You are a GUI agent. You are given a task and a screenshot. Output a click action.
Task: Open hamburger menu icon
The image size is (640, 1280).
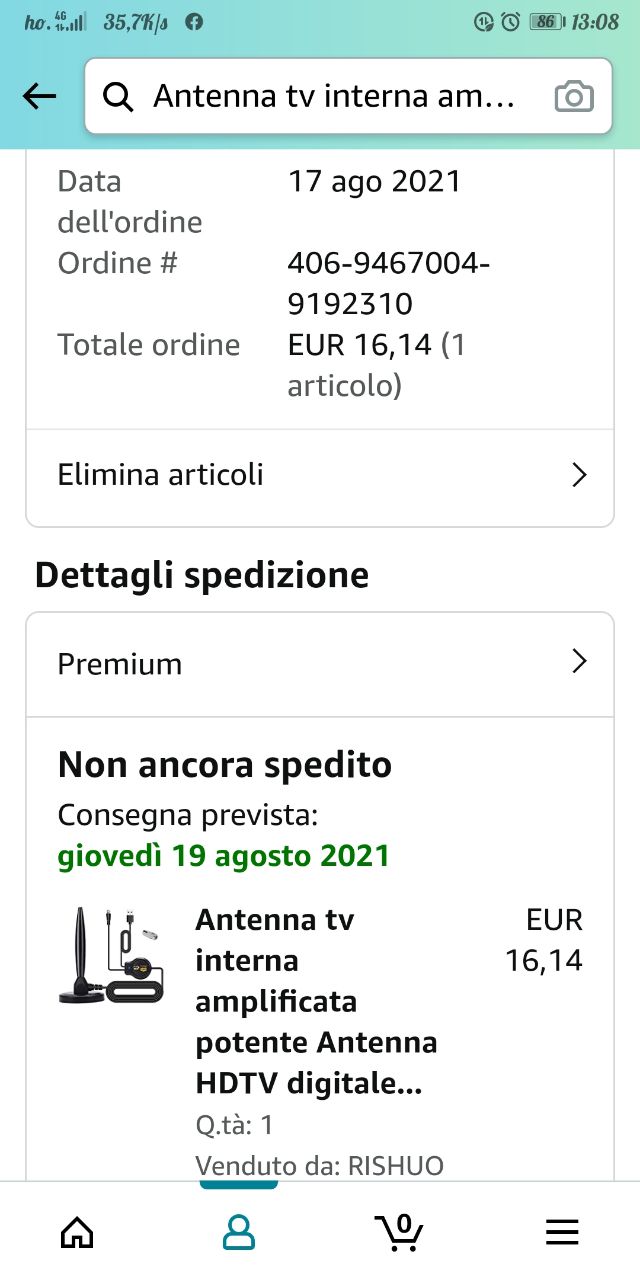click(x=562, y=1232)
